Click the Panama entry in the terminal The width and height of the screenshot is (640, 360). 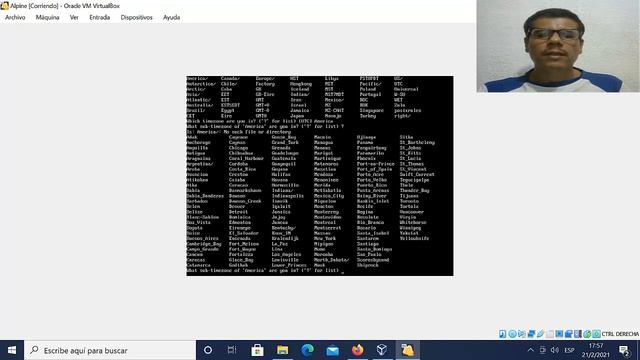365,142
